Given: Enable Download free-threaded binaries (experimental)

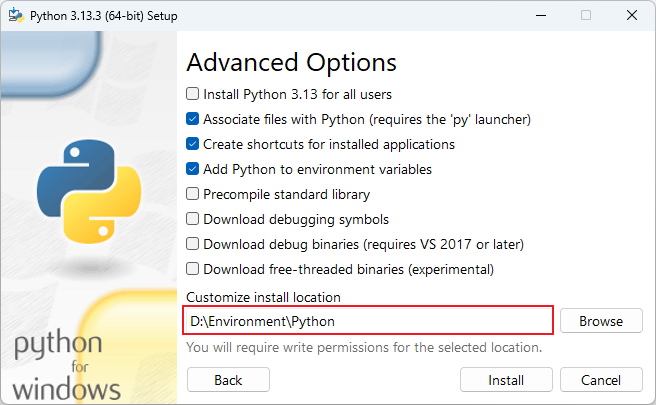Looking at the screenshot, I should coord(193,269).
